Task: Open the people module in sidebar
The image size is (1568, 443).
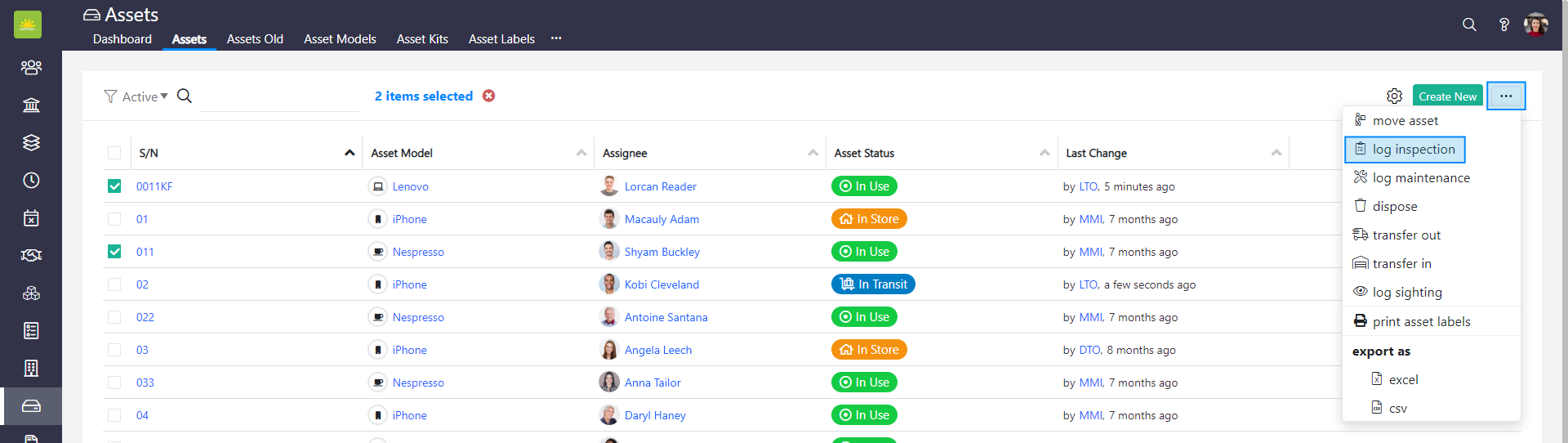Action: click(x=31, y=67)
